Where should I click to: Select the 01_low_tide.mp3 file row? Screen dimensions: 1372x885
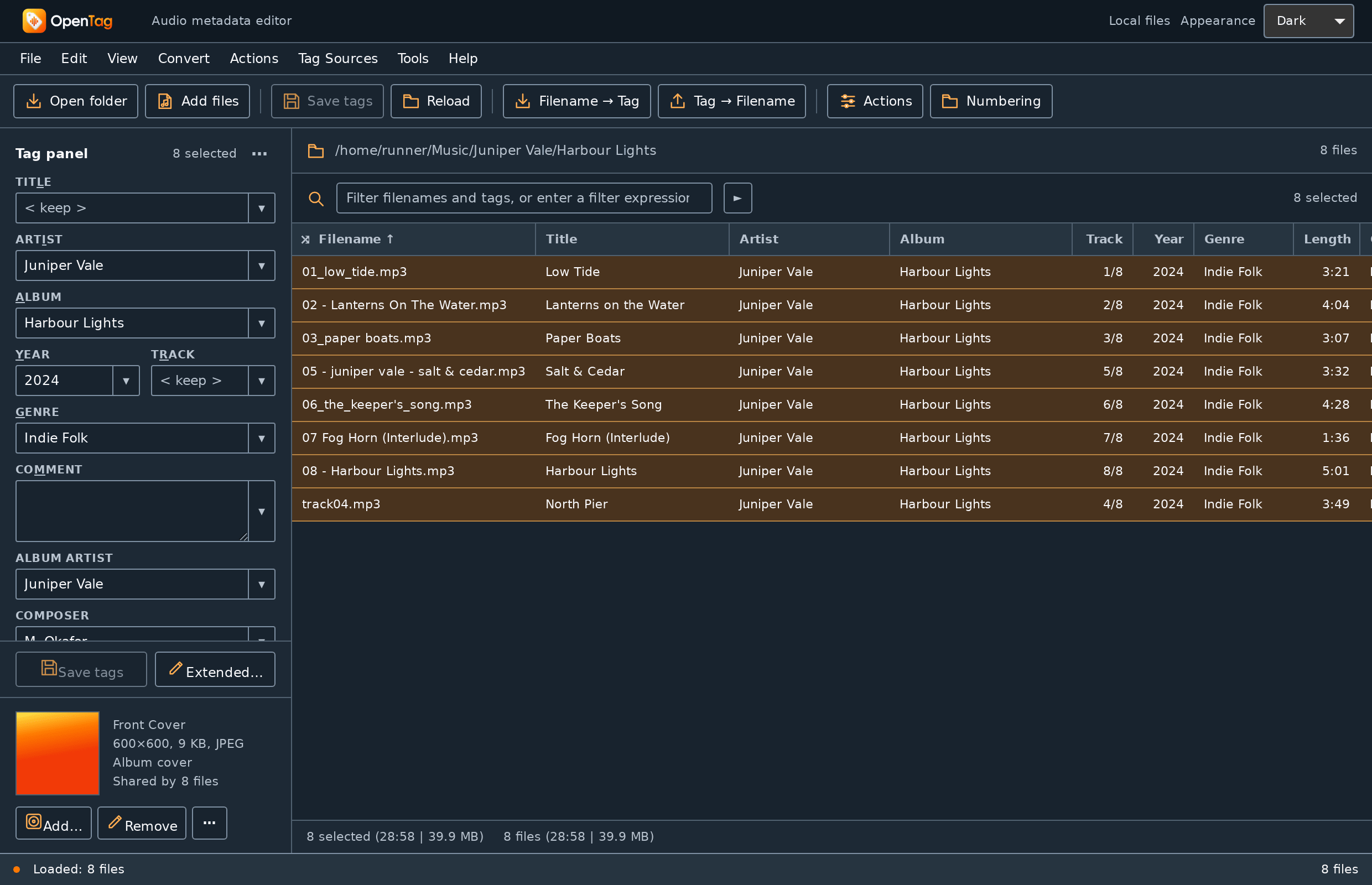pyautogui.click(x=831, y=272)
